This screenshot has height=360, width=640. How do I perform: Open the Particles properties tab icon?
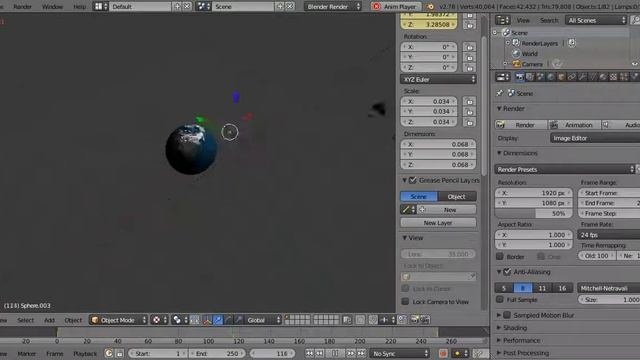pyautogui.click(x=624, y=77)
